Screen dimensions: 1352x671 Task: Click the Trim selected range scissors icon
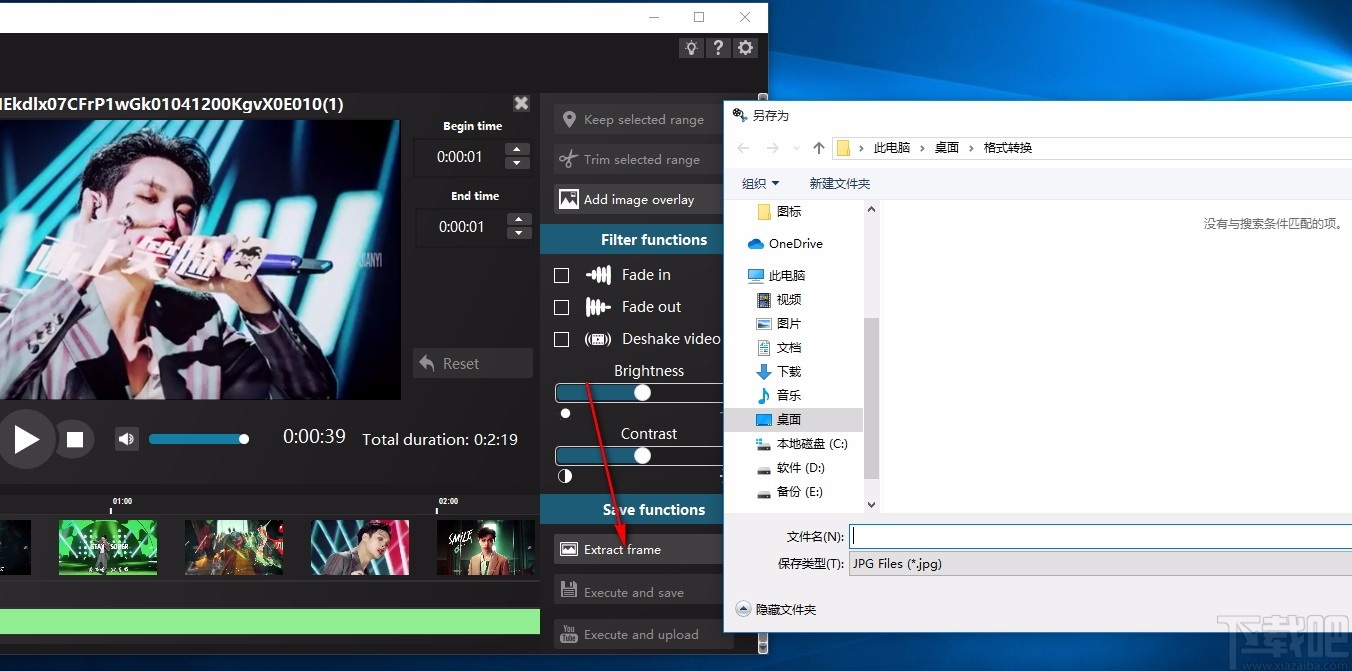point(568,159)
